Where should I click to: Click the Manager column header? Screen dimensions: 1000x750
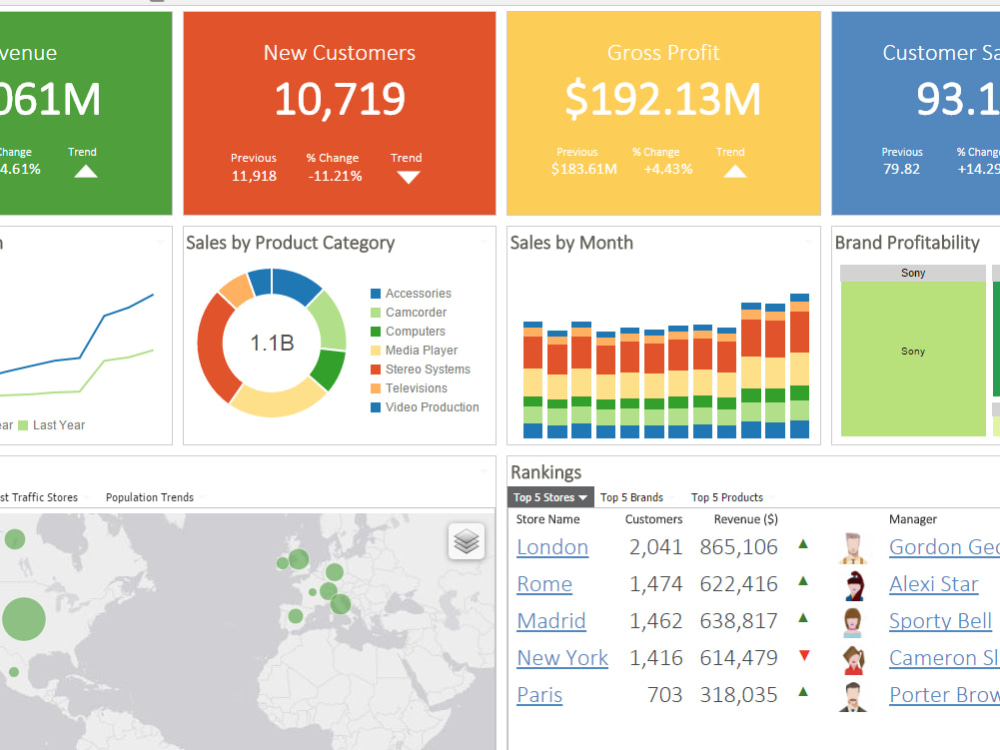pyautogui.click(x=913, y=519)
